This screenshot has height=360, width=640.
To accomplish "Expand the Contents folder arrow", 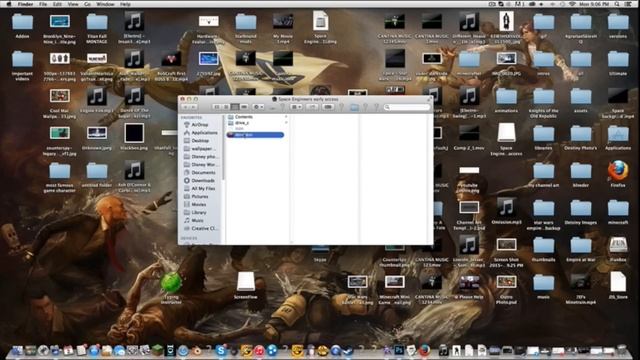I will pos(286,117).
